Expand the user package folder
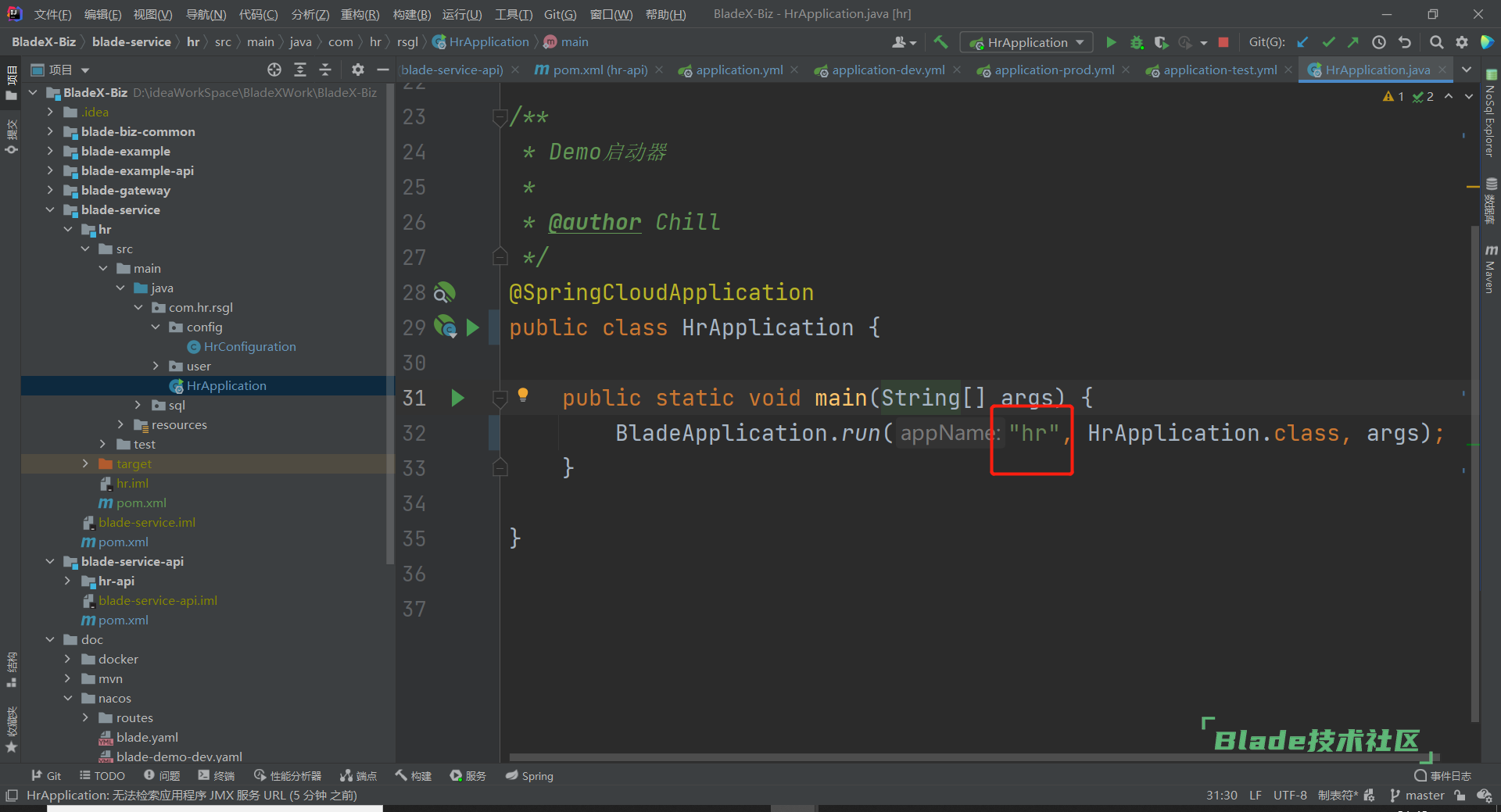 pyautogui.click(x=156, y=366)
